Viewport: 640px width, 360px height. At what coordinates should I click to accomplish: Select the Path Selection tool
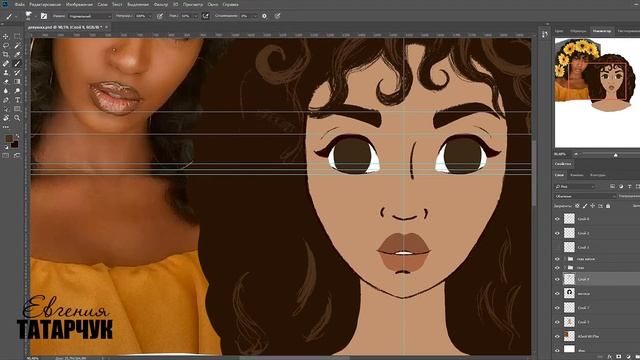click(x=6, y=109)
